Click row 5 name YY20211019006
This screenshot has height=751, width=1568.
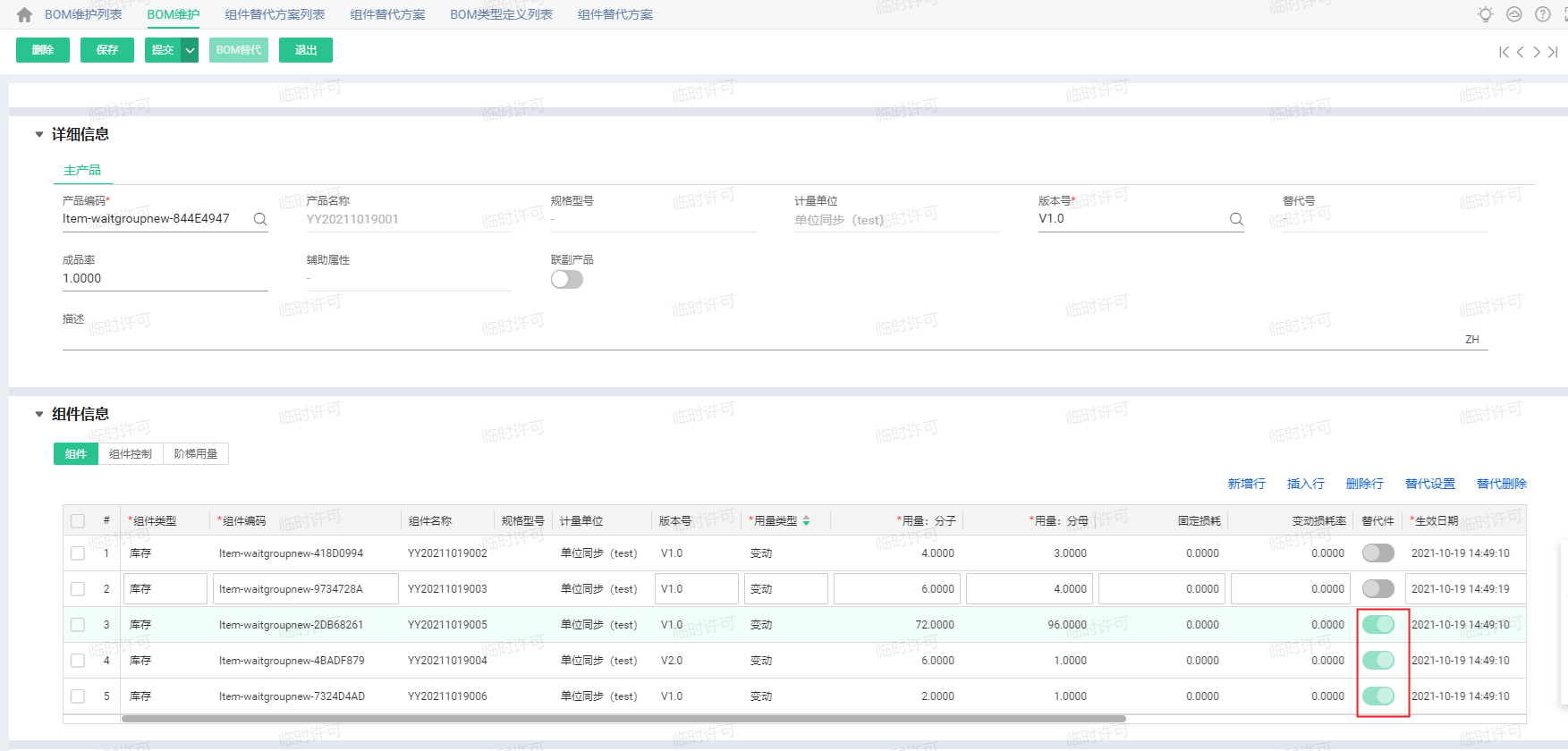tap(447, 696)
